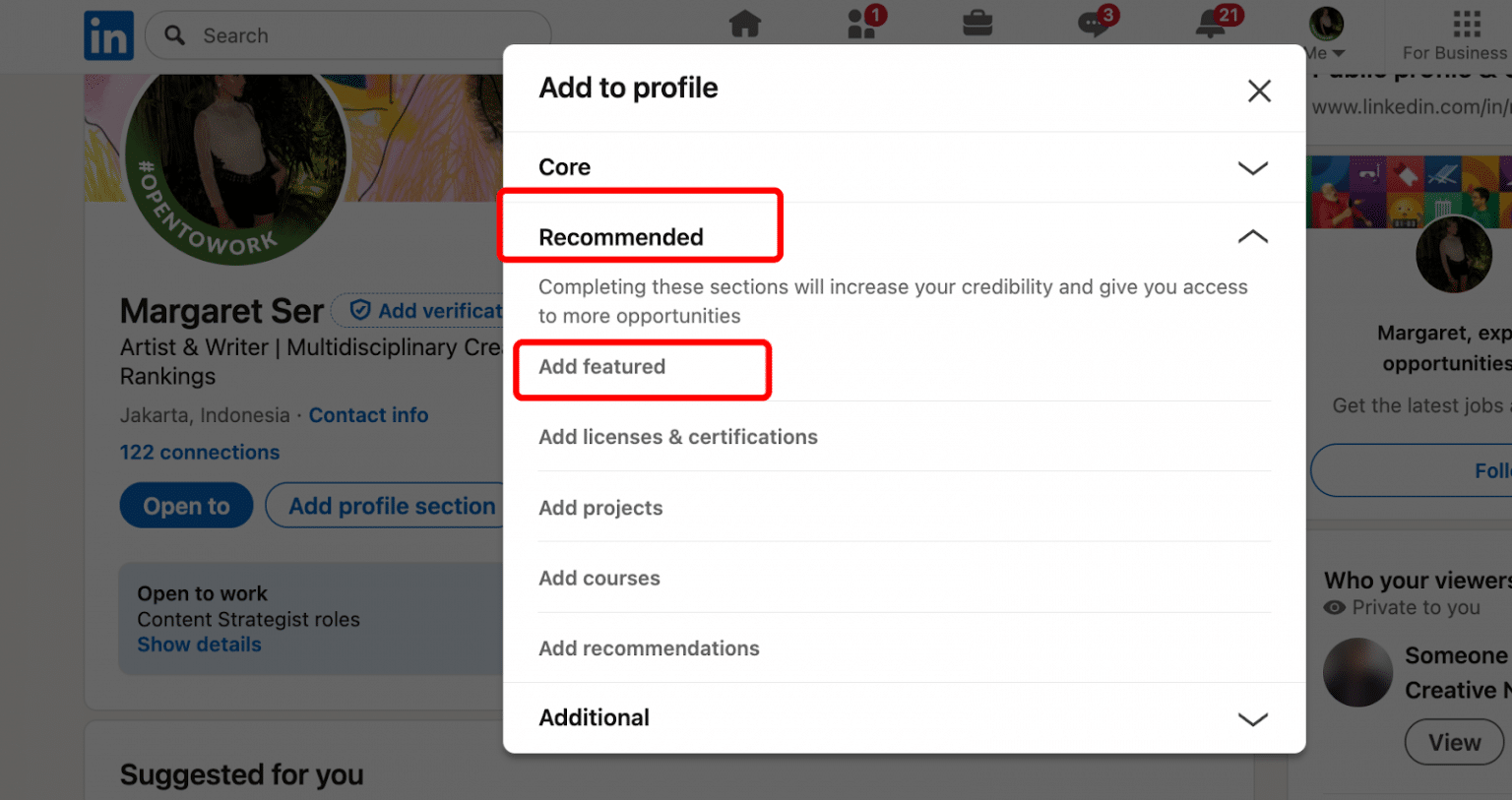Viewport: 1512px width, 800px height.
Task: Close the Add to profile dialog
Action: click(x=1259, y=92)
